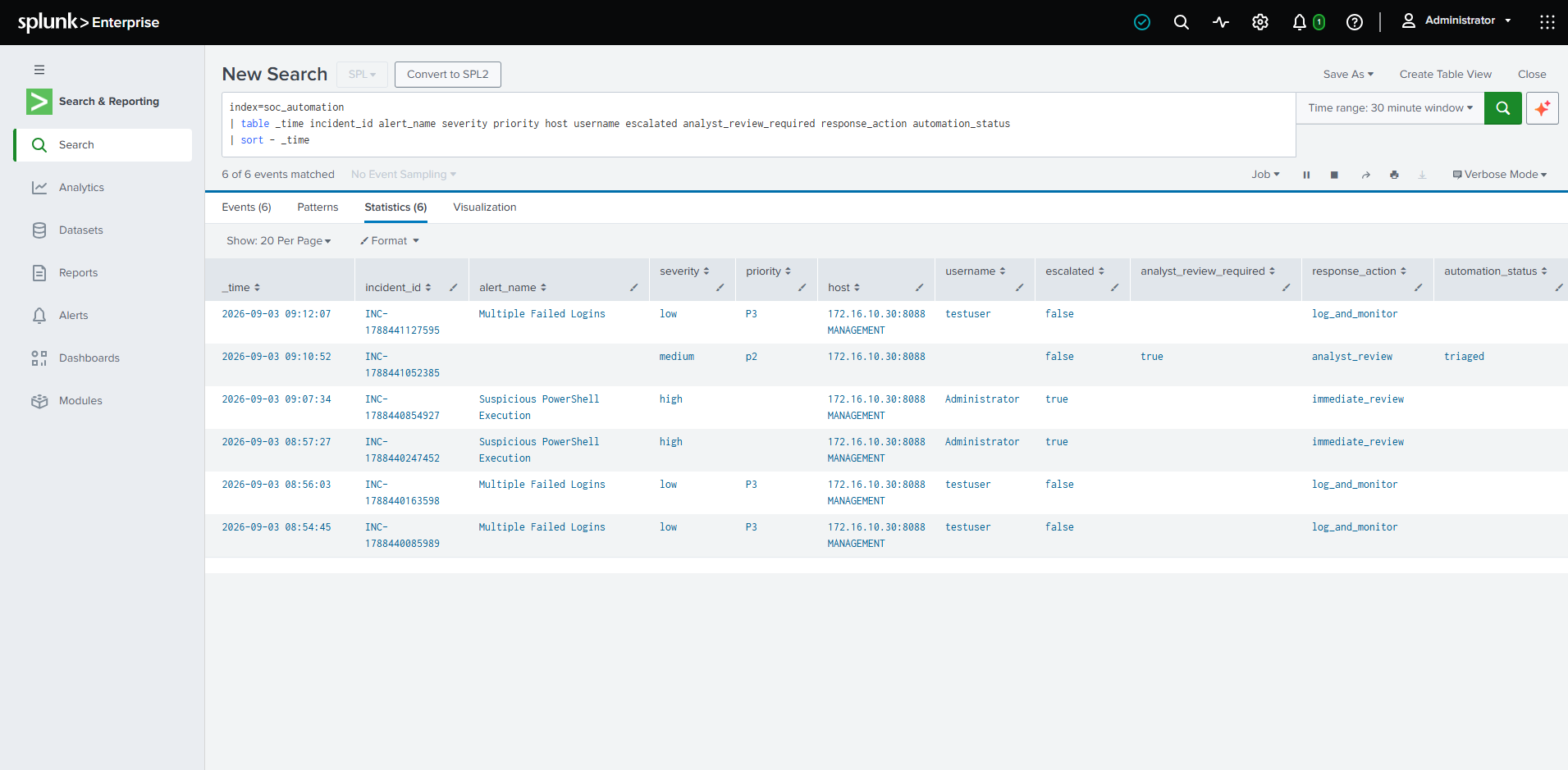The image size is (1568, 770).
Task: Edit the alert_name column format pencil
Action: pos(634,288)
